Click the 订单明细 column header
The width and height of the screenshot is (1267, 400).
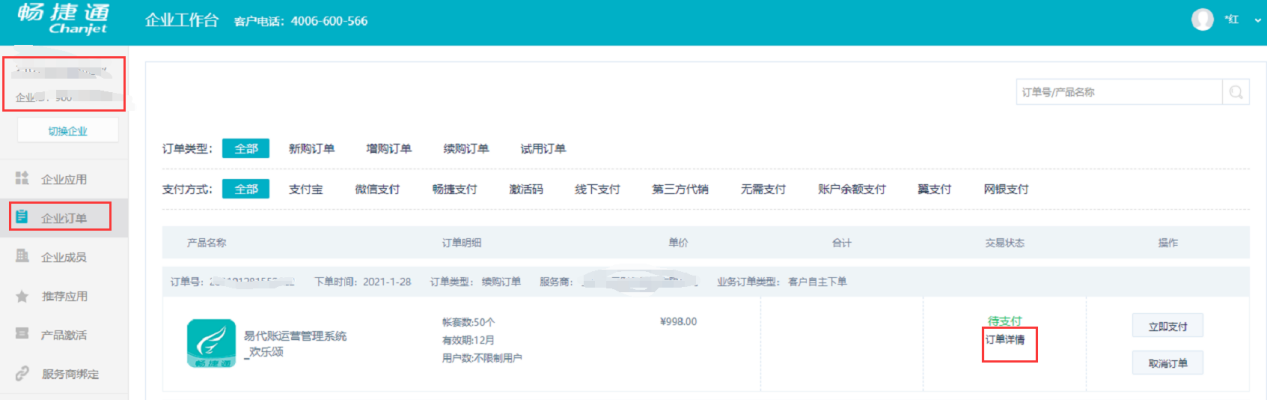point(462,243)
